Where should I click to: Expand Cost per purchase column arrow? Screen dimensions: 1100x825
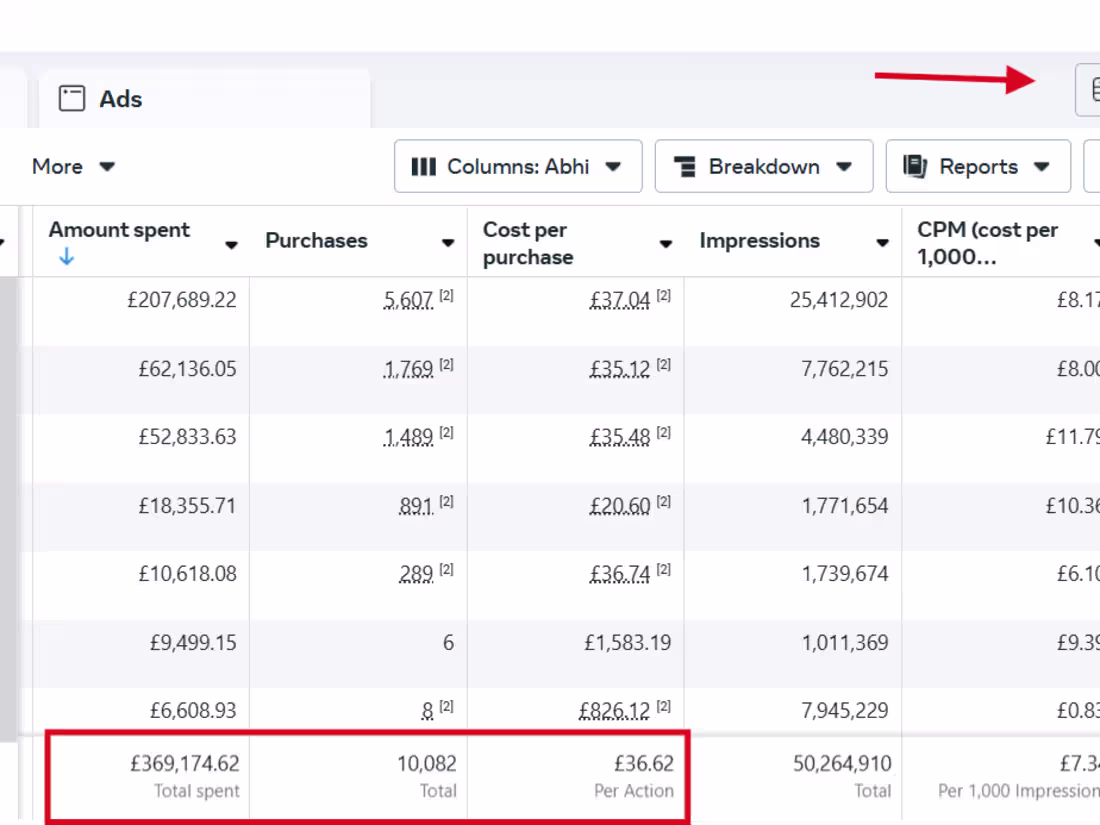[x=666, y=244]
